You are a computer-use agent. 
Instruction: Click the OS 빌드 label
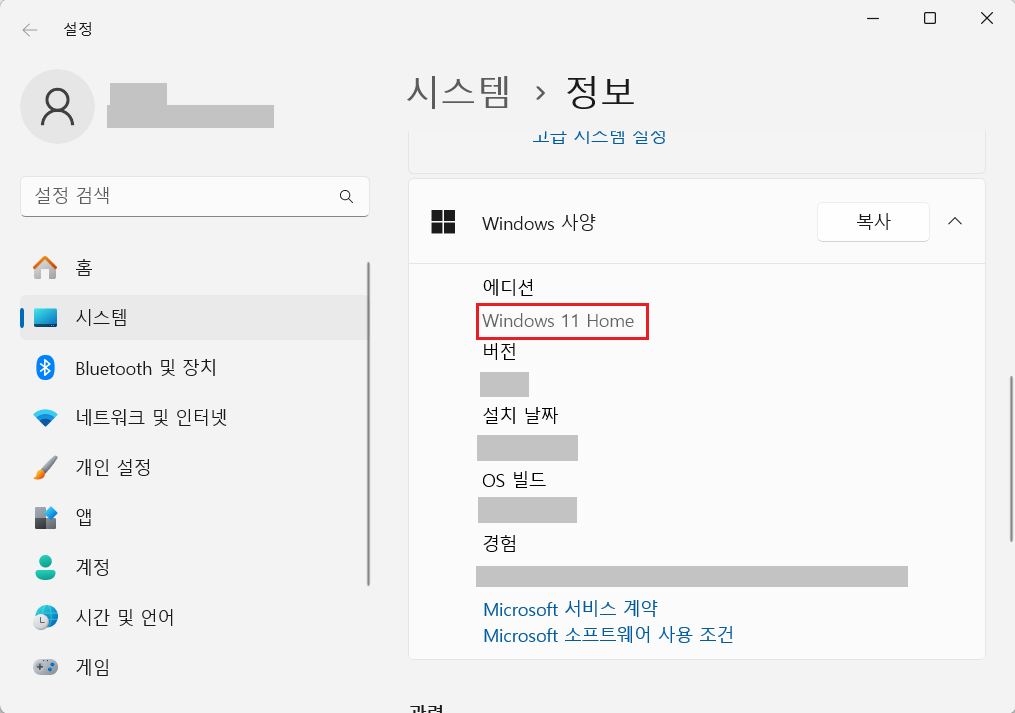[x=514, y=480]
